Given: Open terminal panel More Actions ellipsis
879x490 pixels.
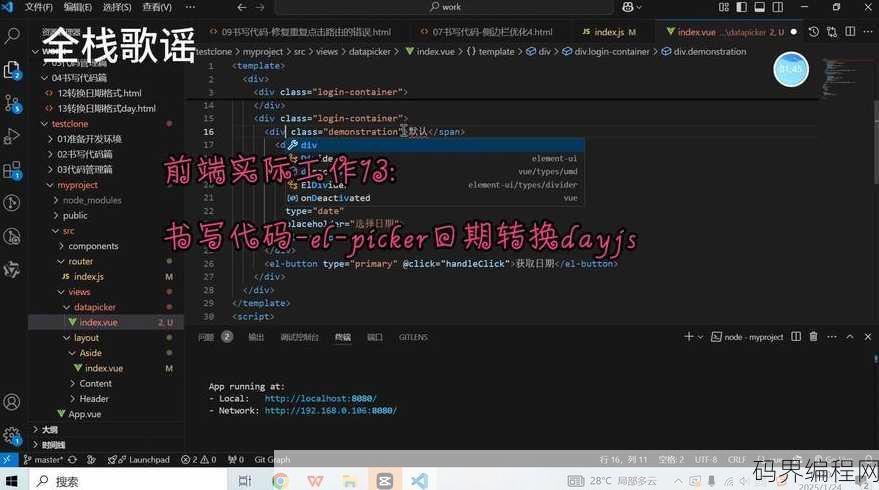Looking at the screenshot, I should pyautogui.click(x=832, y=336).
